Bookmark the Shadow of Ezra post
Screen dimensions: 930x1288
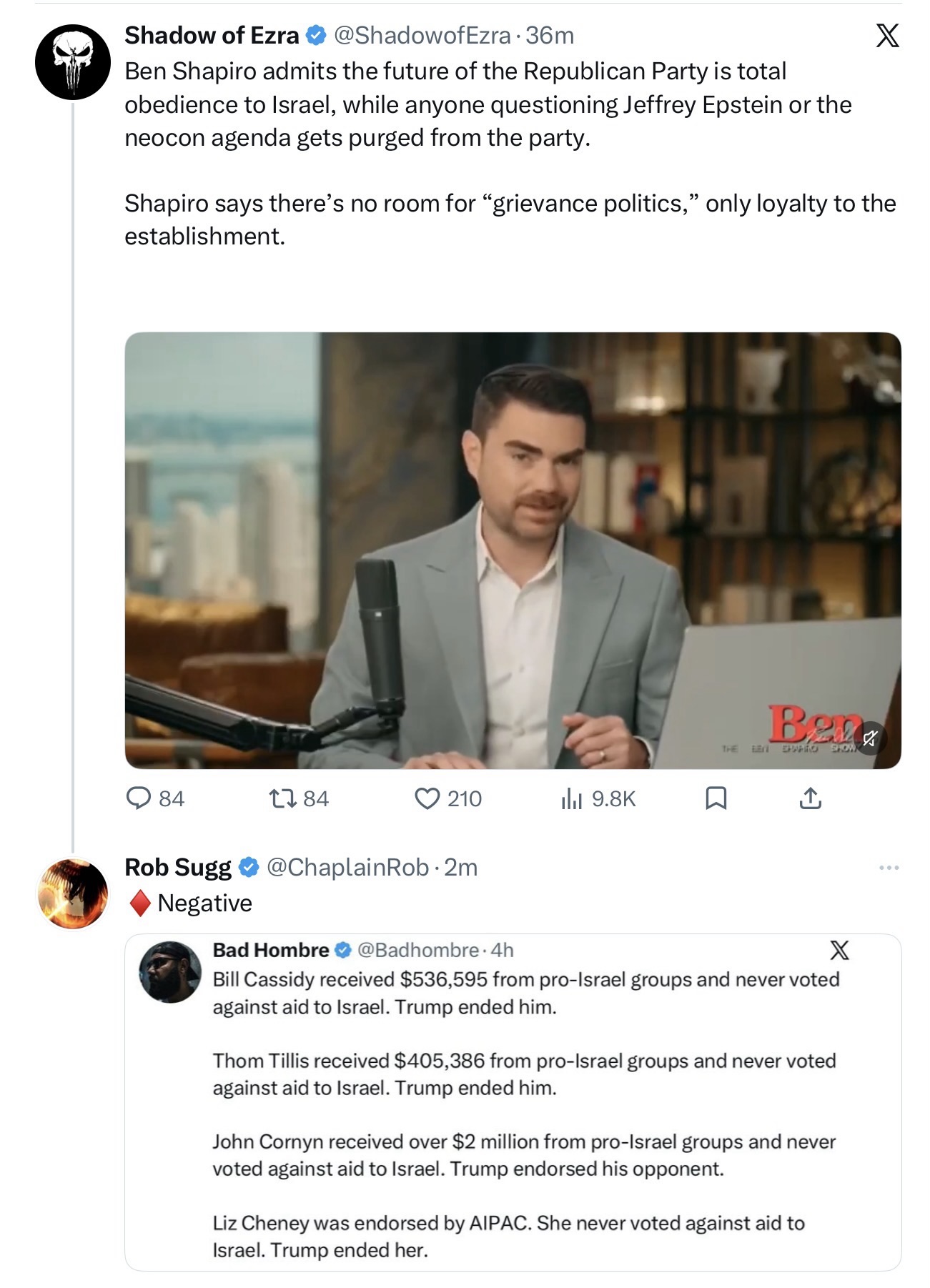pos(716,798)
